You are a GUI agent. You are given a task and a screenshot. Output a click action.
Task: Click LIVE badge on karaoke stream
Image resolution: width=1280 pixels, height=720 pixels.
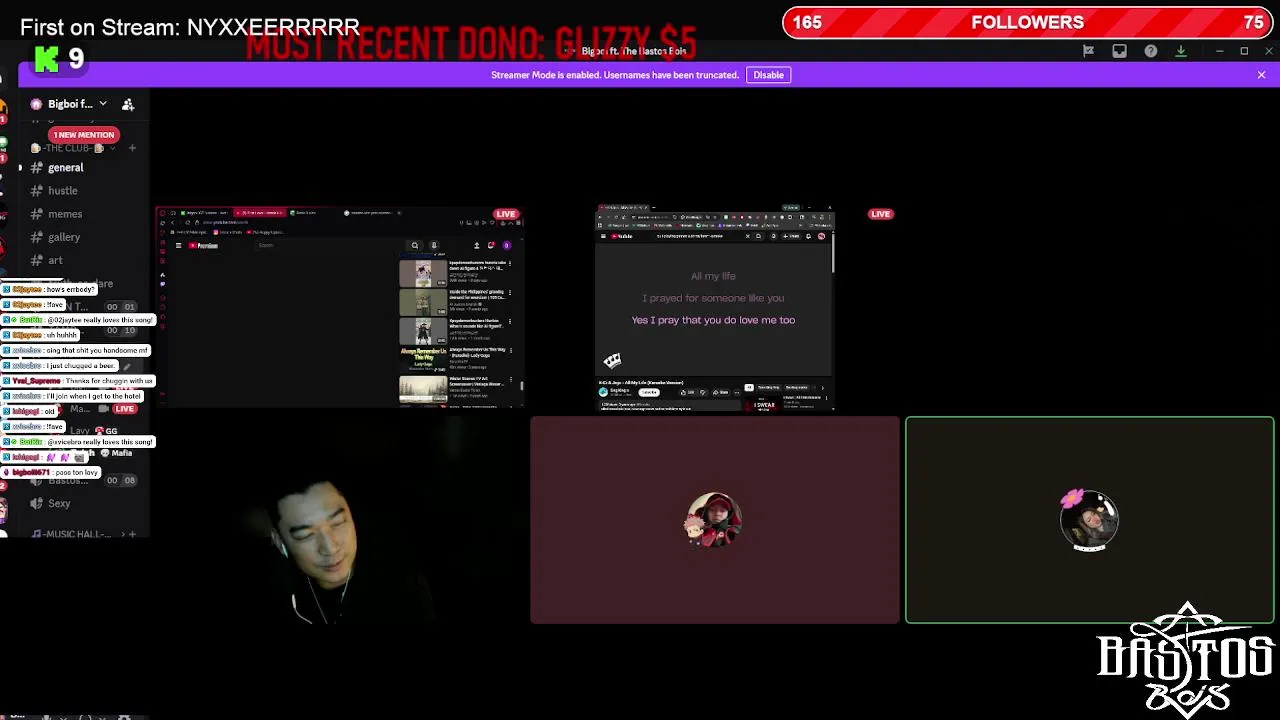pyautogui.click(x=881, y=214)
